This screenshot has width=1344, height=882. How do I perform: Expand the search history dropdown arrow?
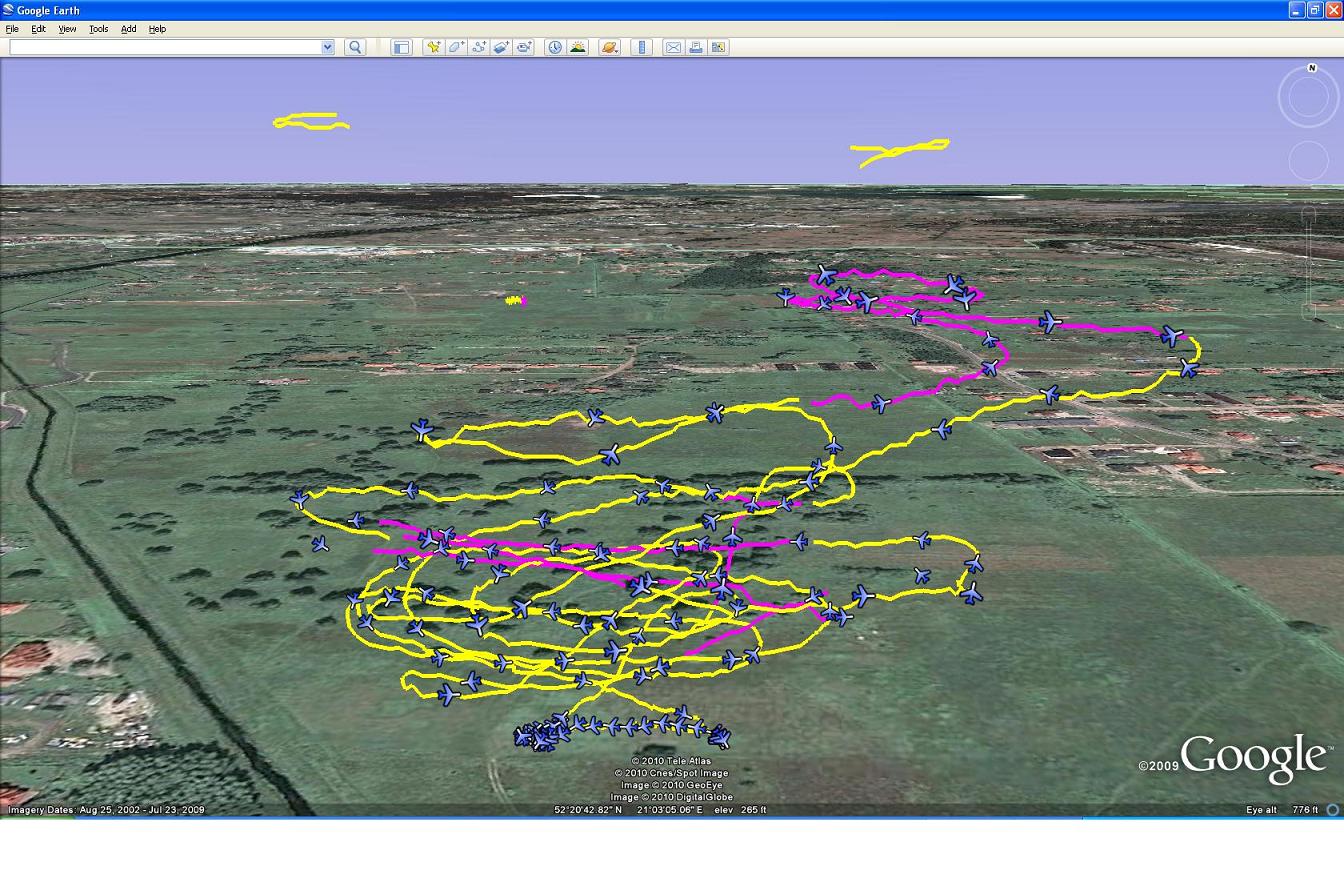click(x=327, y=47)
